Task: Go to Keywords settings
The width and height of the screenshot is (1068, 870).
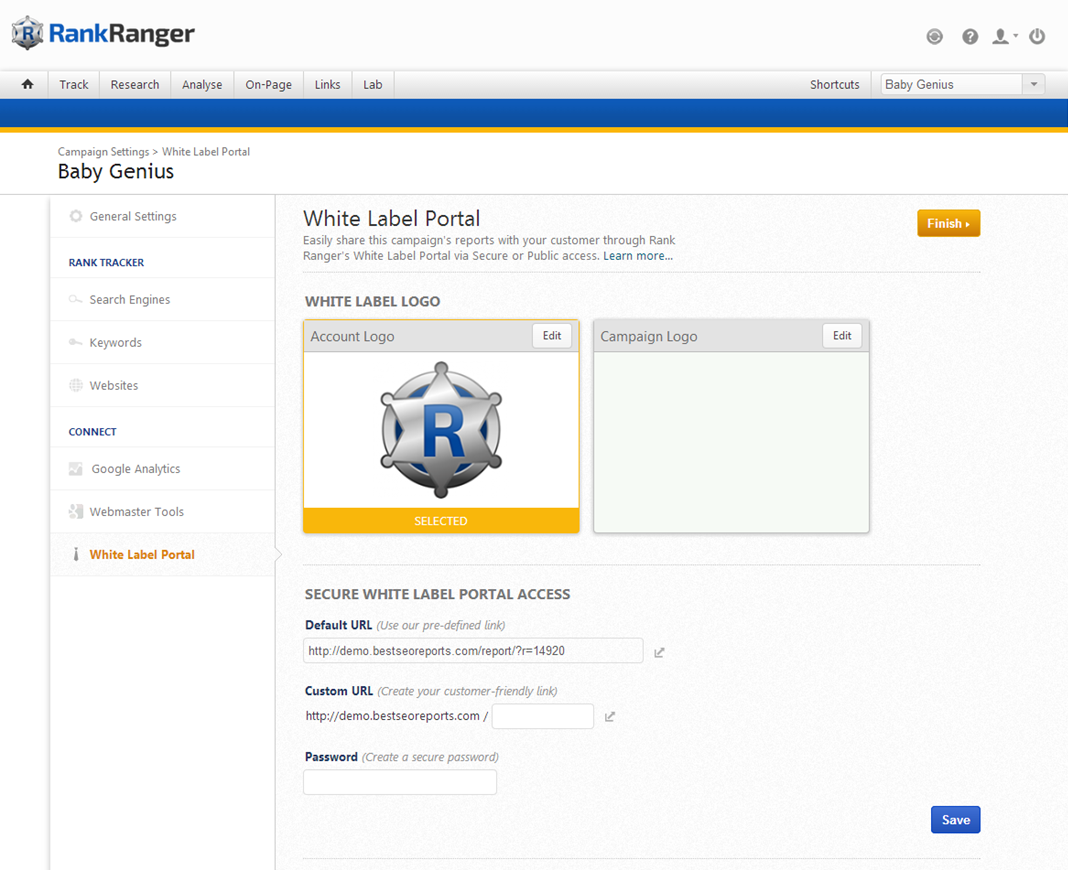Action: coord(163,342)
